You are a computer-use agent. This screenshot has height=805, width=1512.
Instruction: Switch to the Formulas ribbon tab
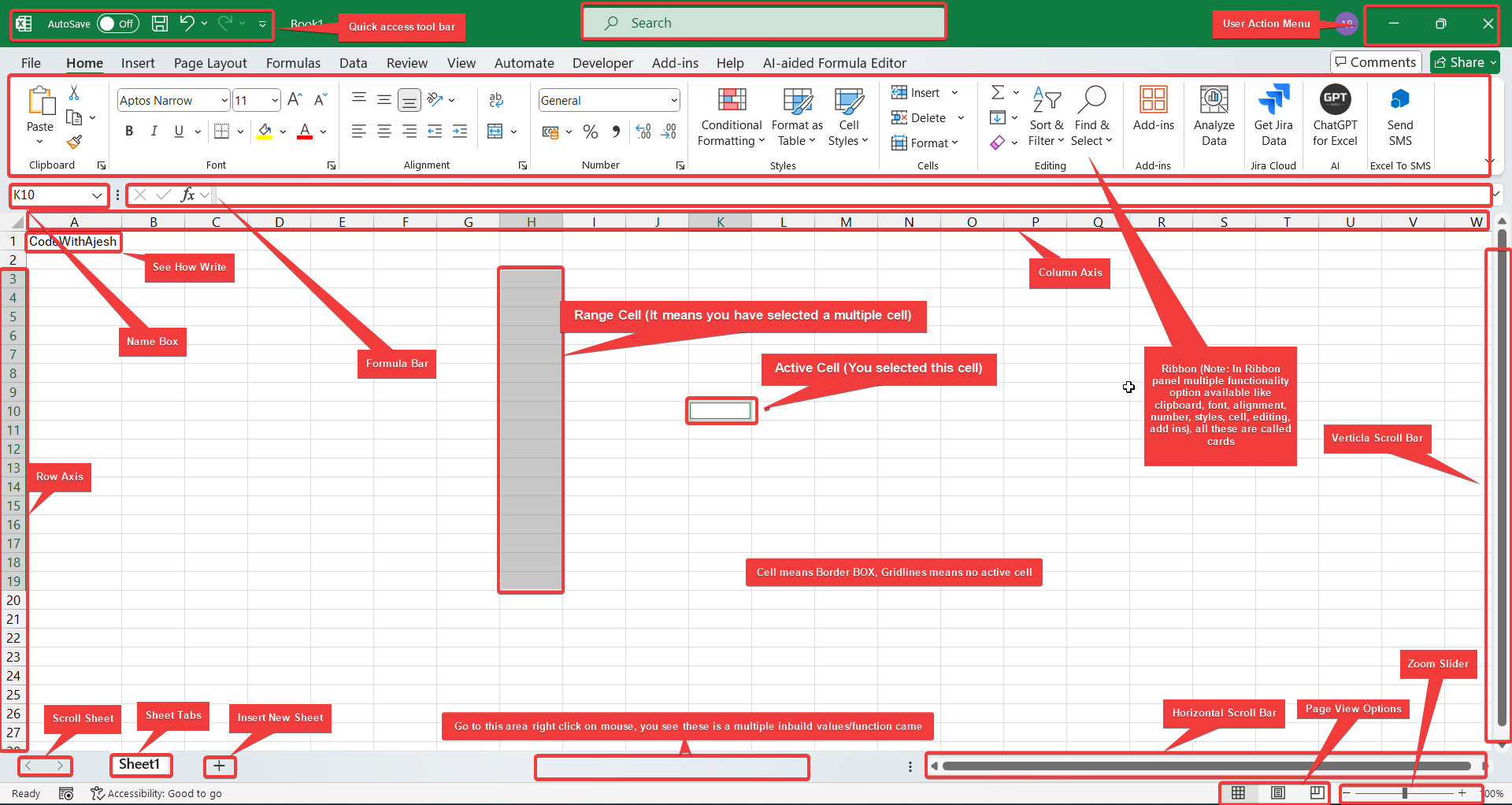[293, 63]
